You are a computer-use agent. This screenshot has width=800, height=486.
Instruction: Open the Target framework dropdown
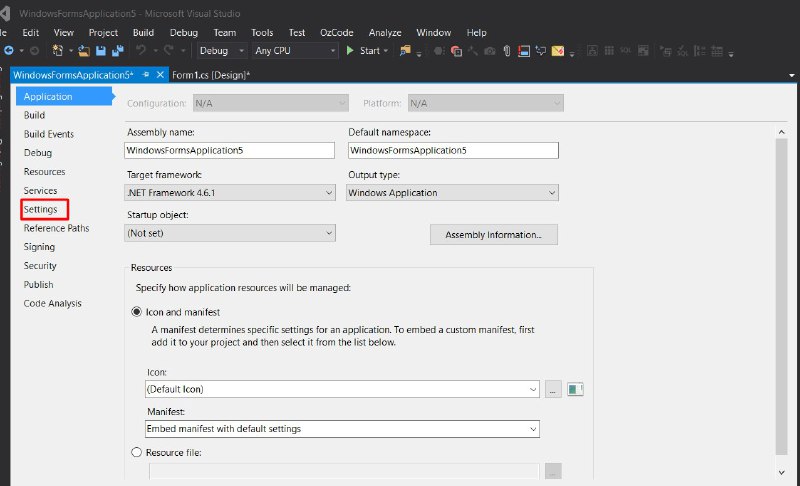coord(230,193)
